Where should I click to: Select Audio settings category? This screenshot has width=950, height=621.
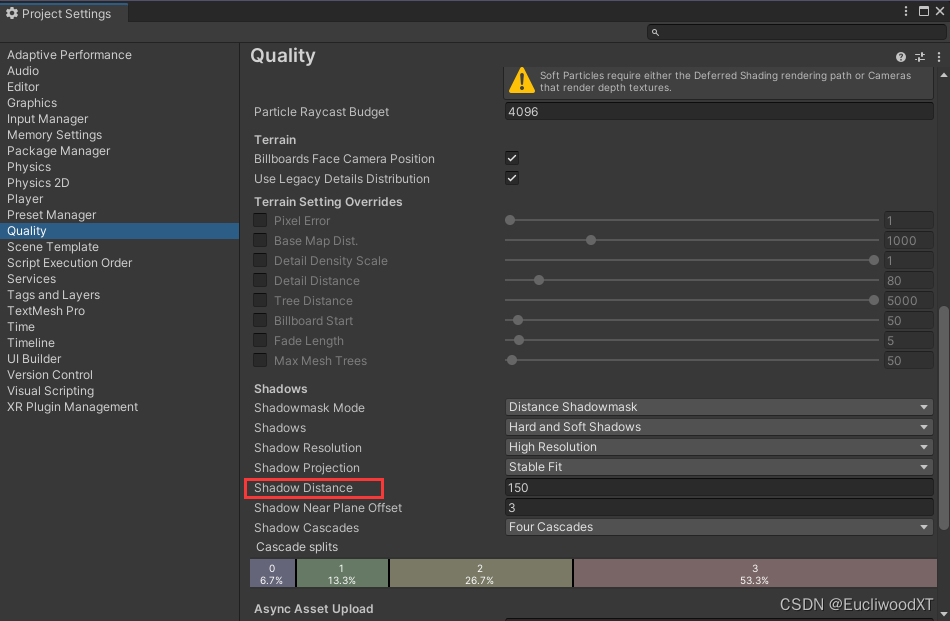click(x=23, y=71)
